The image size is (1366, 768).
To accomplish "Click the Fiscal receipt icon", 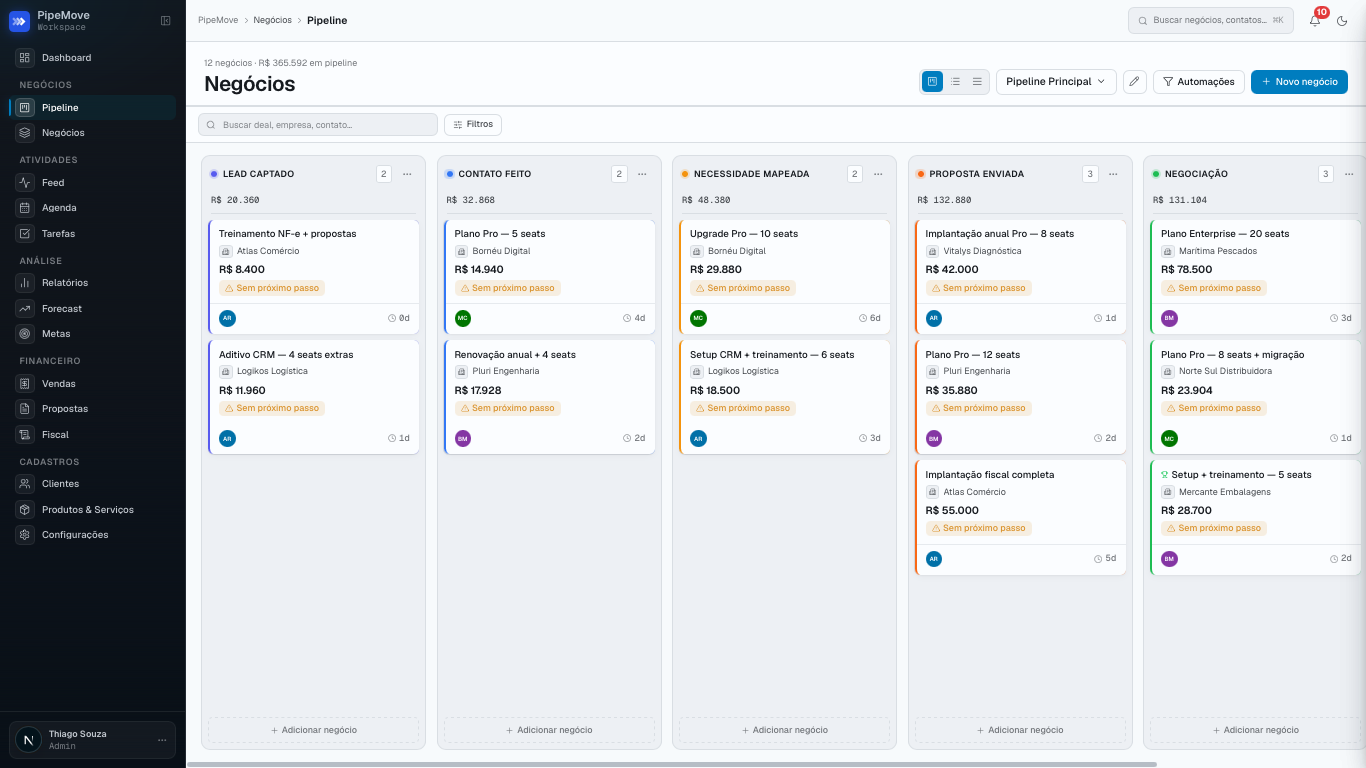I will [25, 435].
